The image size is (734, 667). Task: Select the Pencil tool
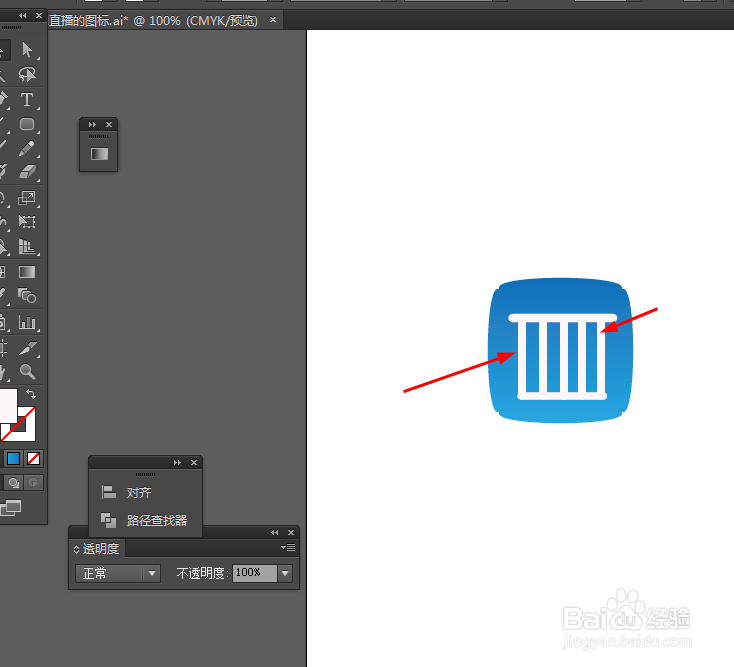[27, 149]
